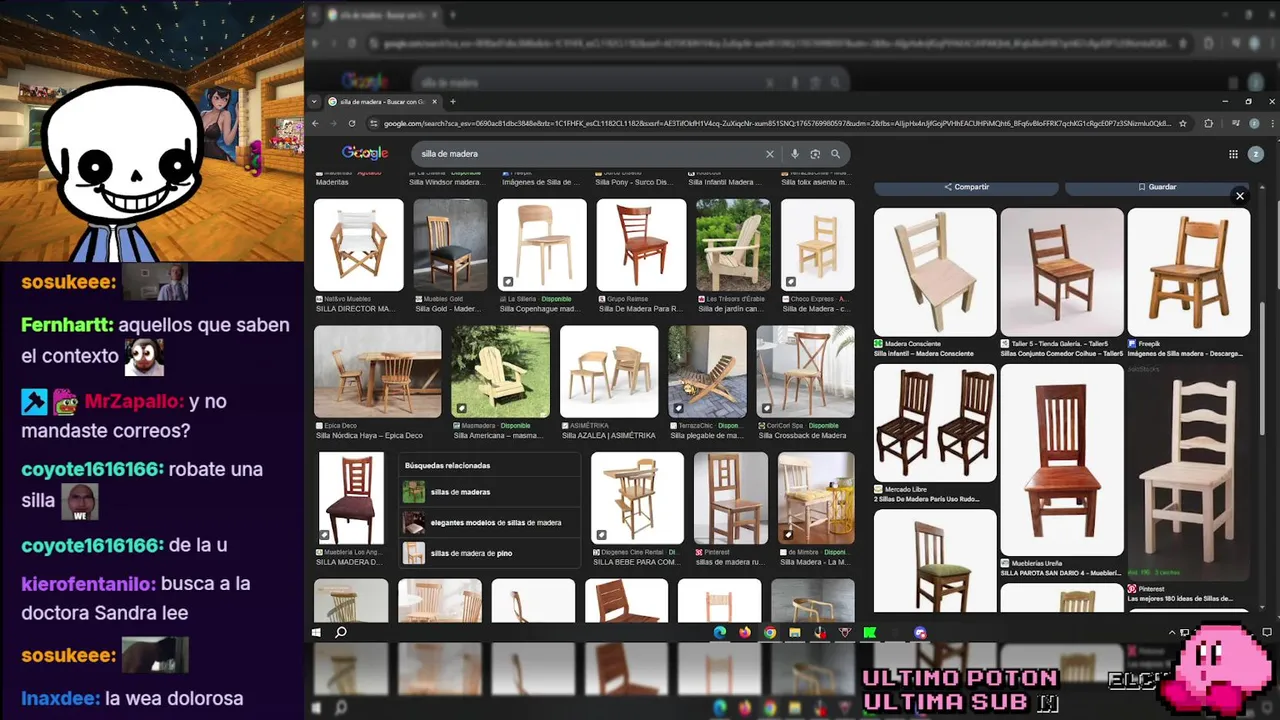This screenshot has width=1280, height=720.
Task: Open the Silla de jardín garden chair image
Action: tap(733, 245)
